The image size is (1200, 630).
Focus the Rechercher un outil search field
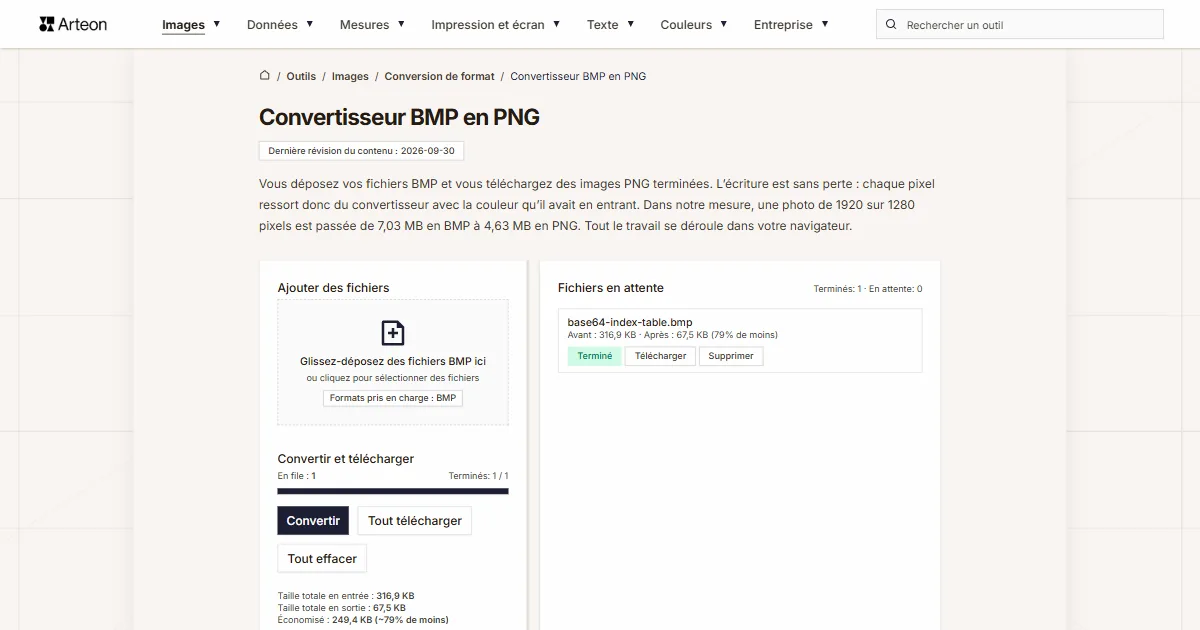[x=1020, y=24]
